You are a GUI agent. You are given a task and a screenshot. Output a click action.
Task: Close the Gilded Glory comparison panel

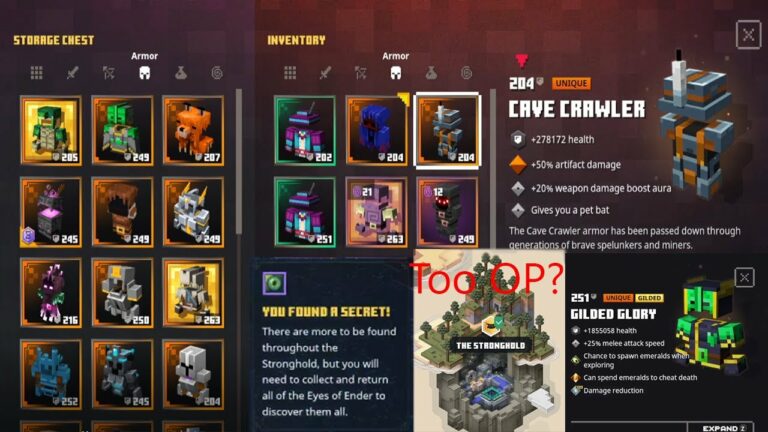point(744,278)
